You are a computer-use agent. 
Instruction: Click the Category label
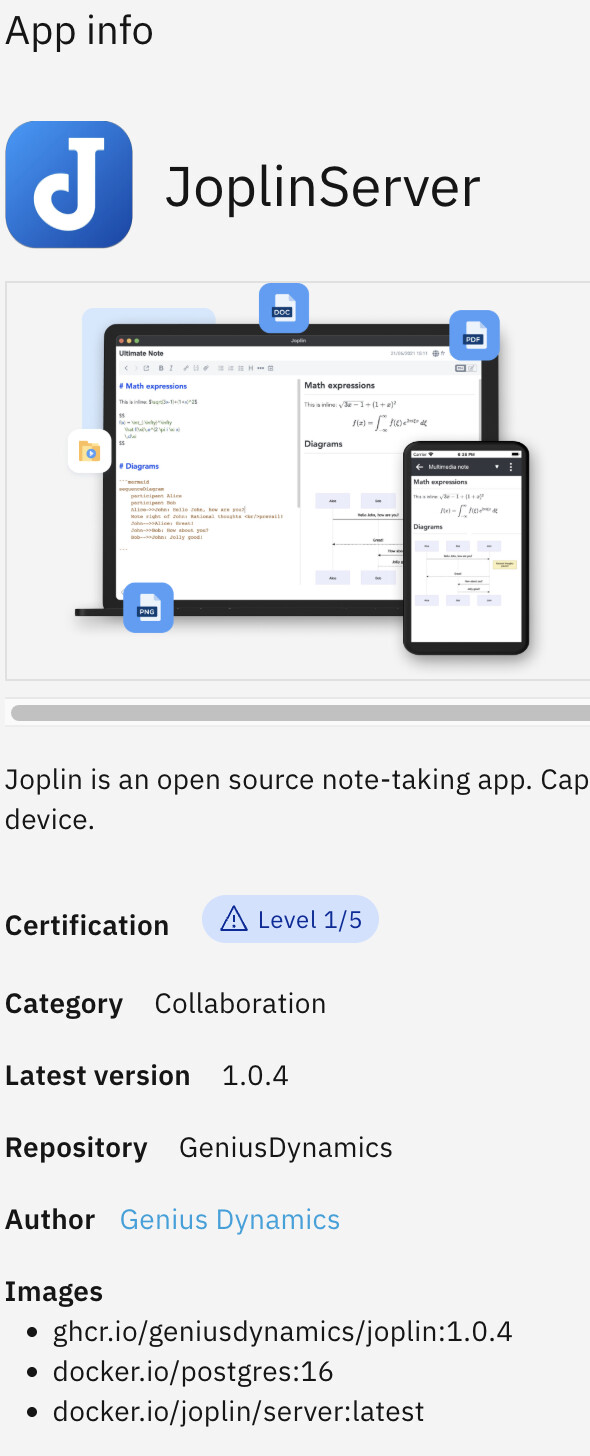(64, 1004)
